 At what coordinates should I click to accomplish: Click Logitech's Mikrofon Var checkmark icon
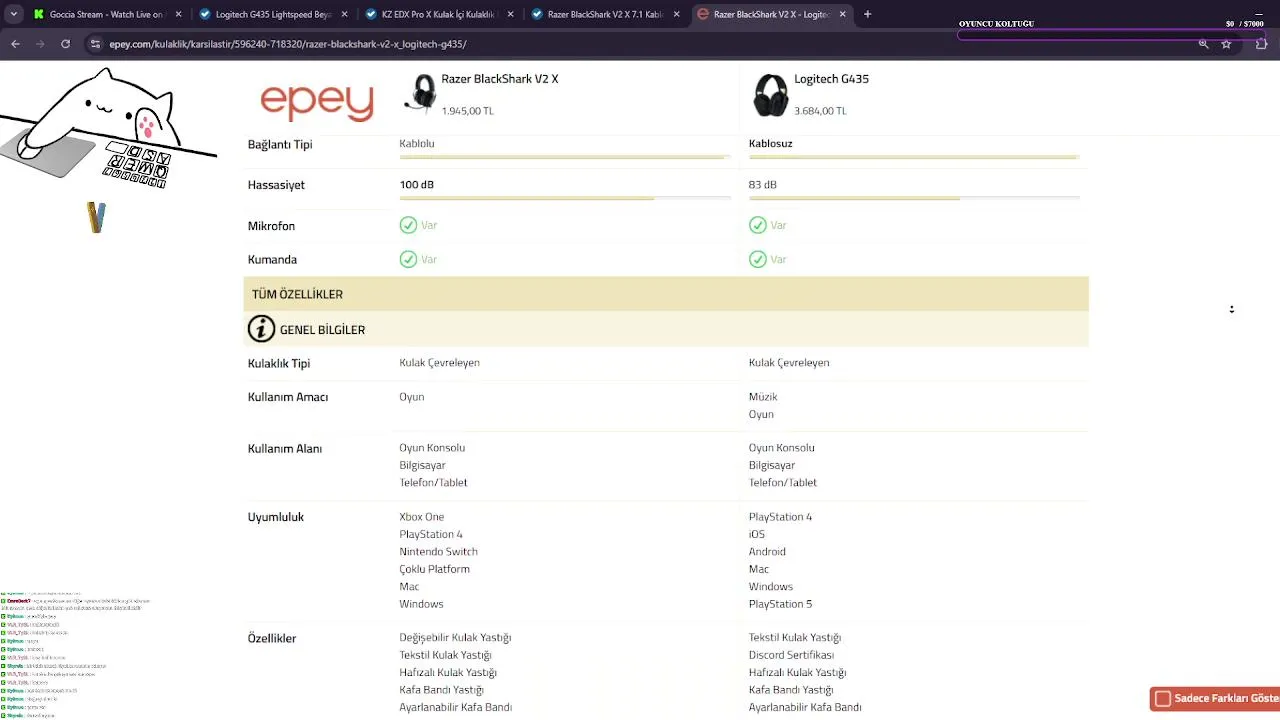coord(758,225)
